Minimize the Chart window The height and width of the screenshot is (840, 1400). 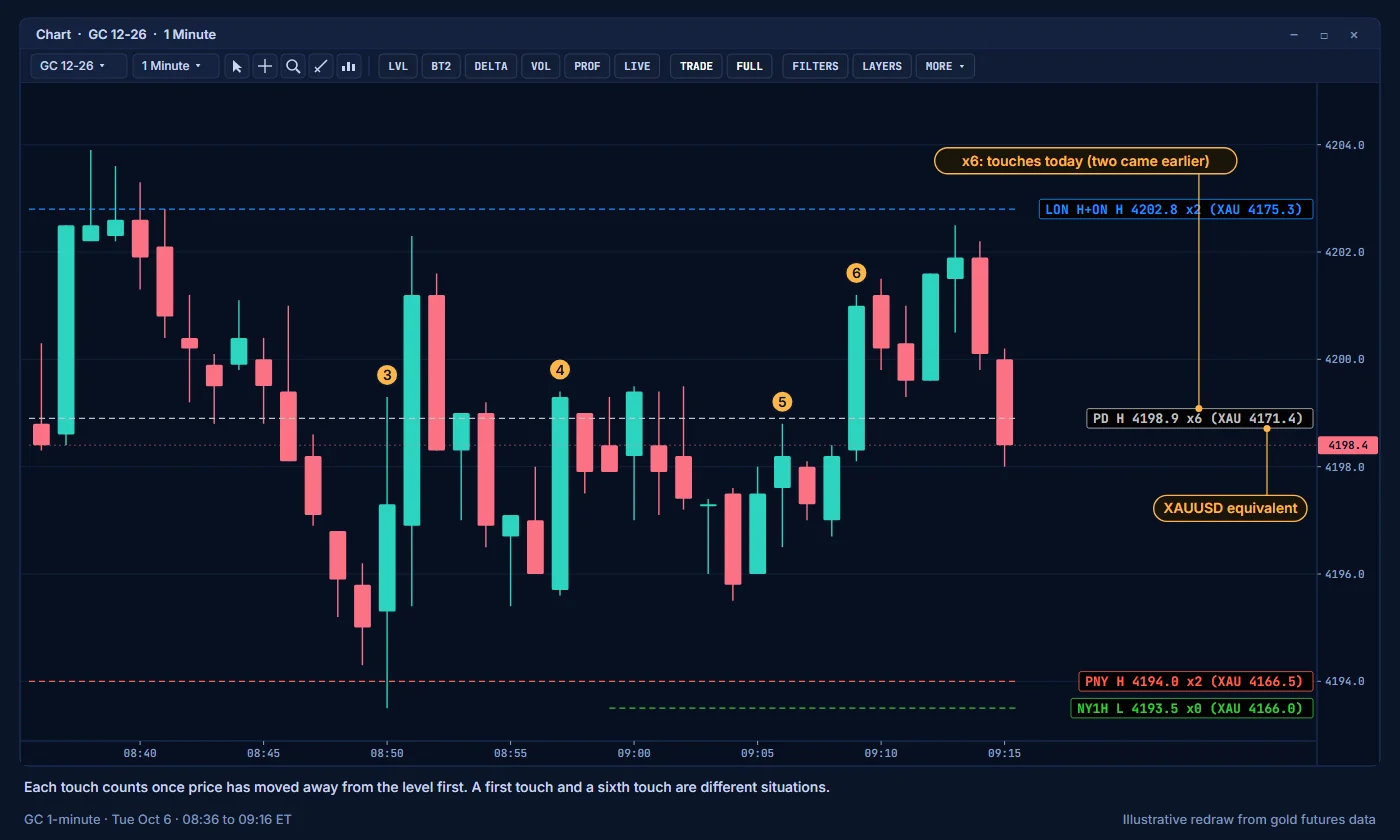point(1294,35)
